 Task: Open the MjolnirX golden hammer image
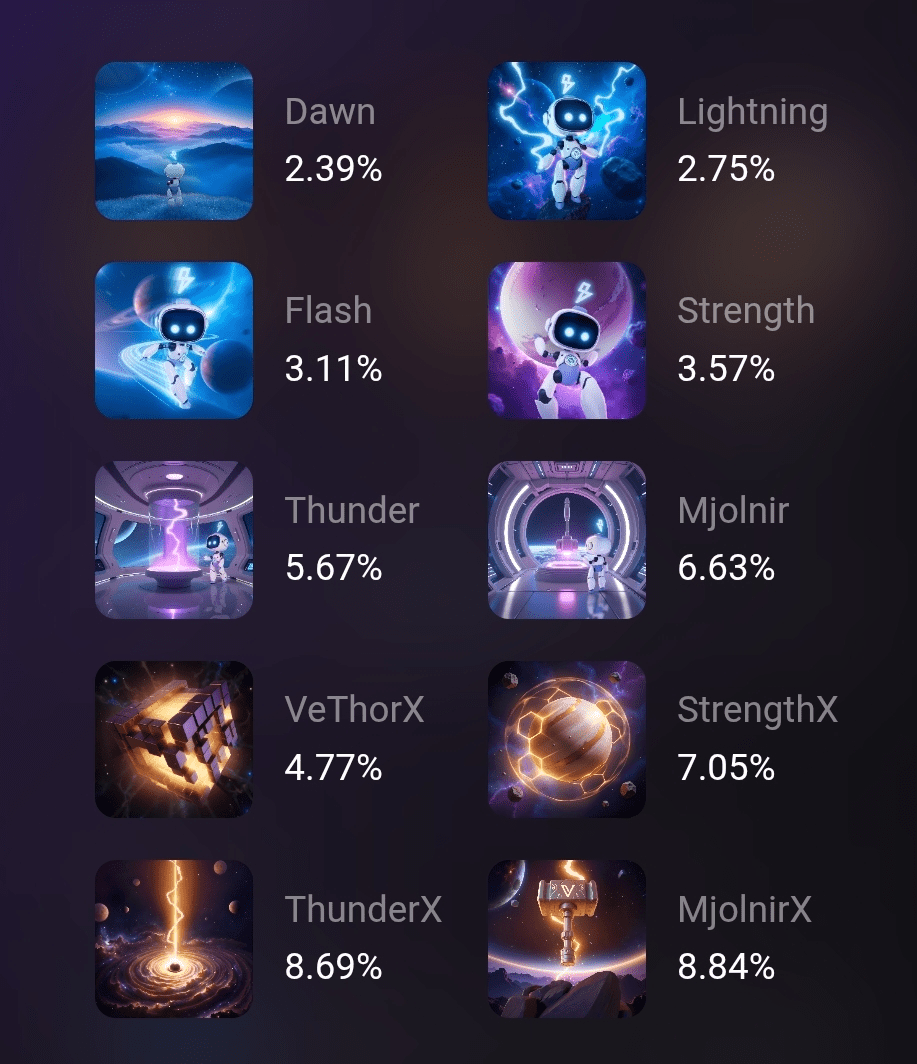[567, 938]
